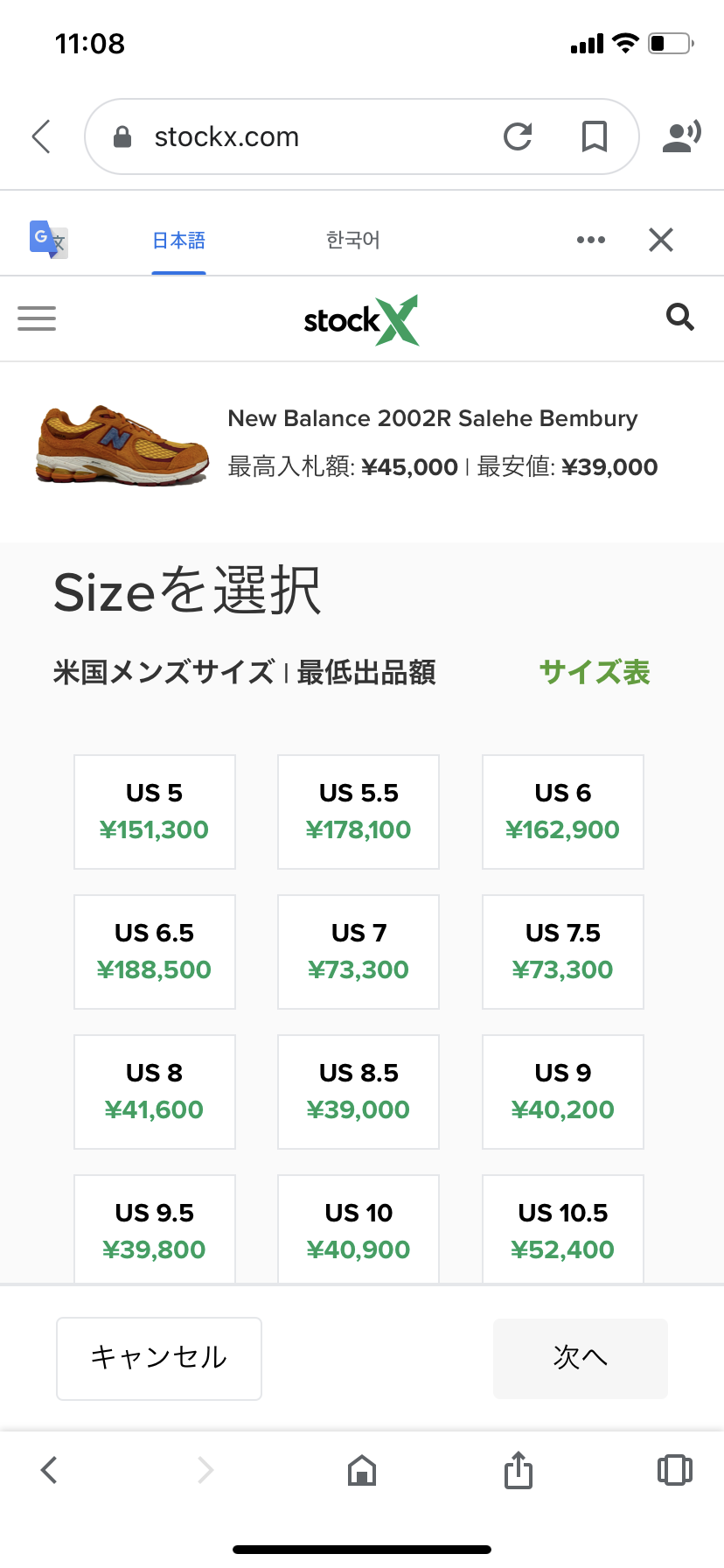The height and width of the screenshot is (1568, 724).
Task: Tap the Google Translate icon
Action: click(48, 239)
